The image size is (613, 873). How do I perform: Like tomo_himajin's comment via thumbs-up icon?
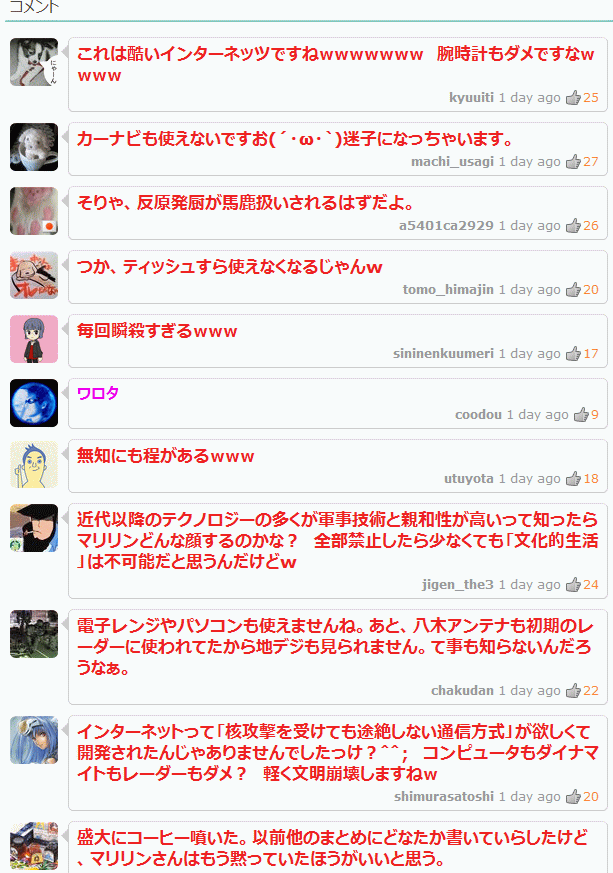(573, 290)
